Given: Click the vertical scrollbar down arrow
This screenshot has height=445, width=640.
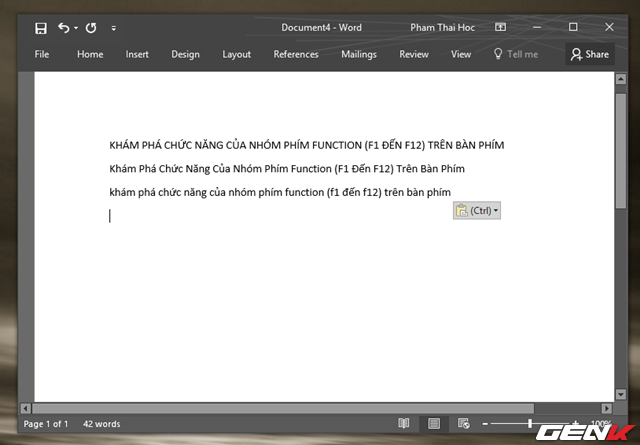Looking at the screenshot, I should tap(621, 394).
